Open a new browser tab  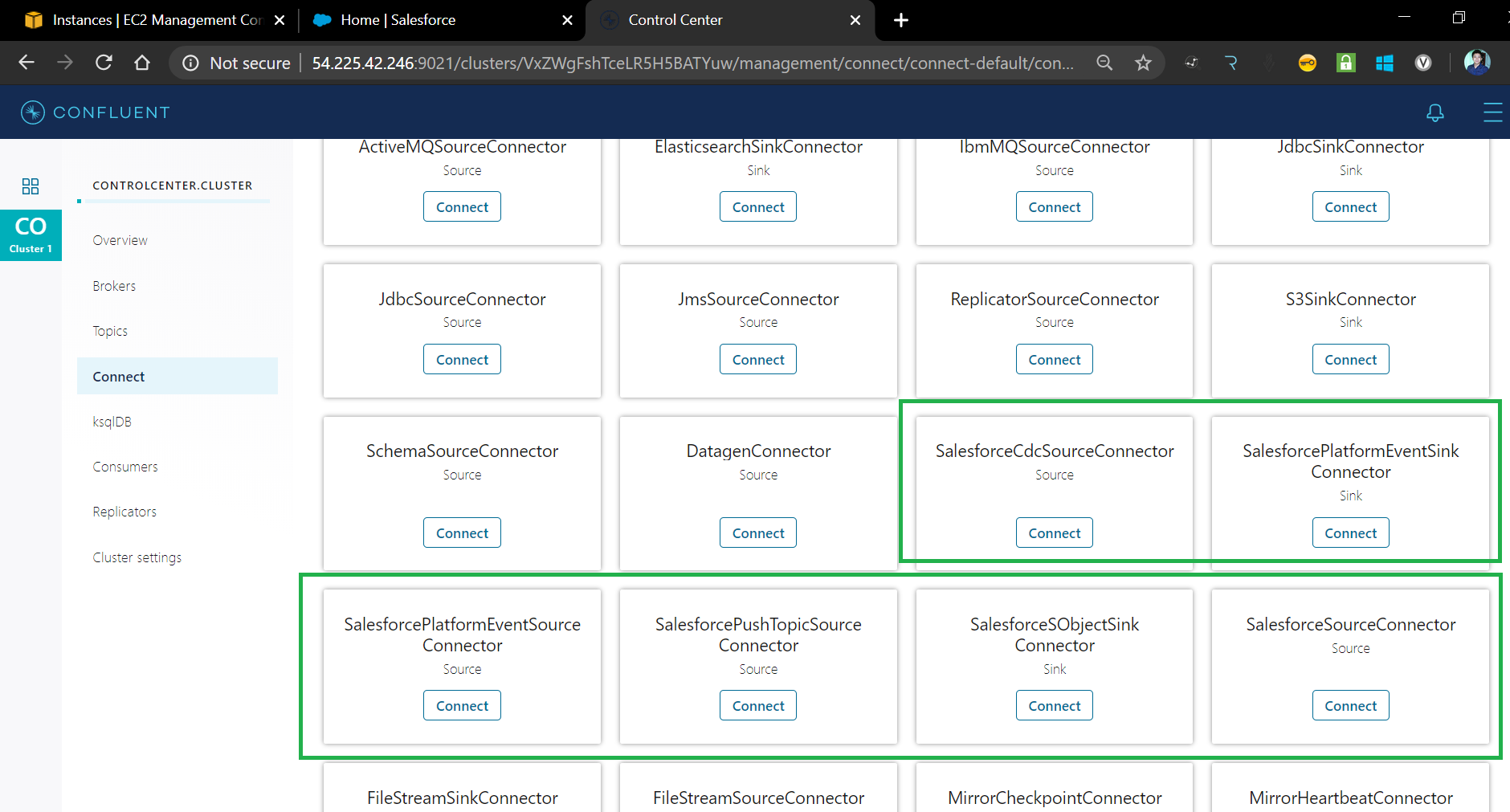(x=901, y=20)
